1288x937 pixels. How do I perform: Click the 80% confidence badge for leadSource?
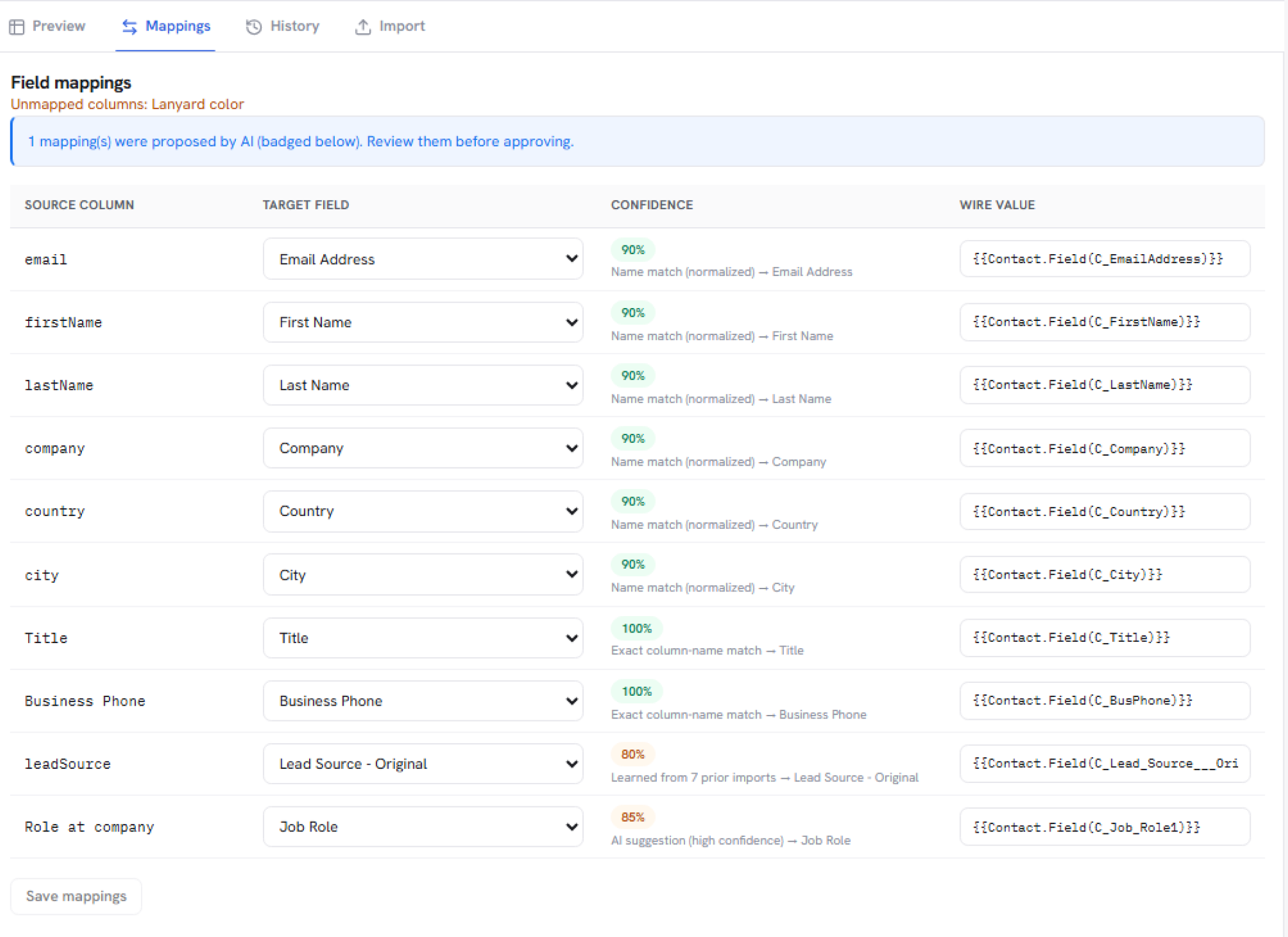coord(633,754)
